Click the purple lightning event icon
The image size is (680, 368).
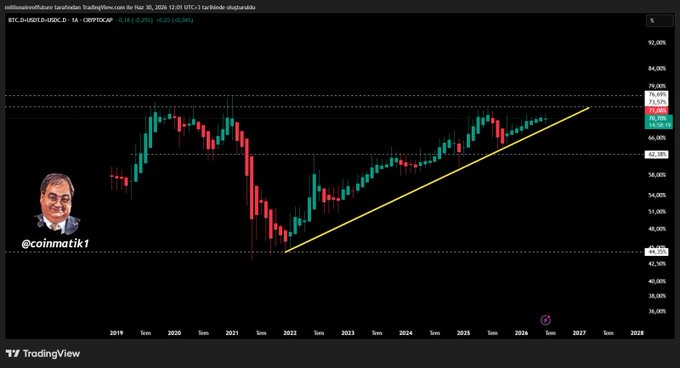click(546, 320)
